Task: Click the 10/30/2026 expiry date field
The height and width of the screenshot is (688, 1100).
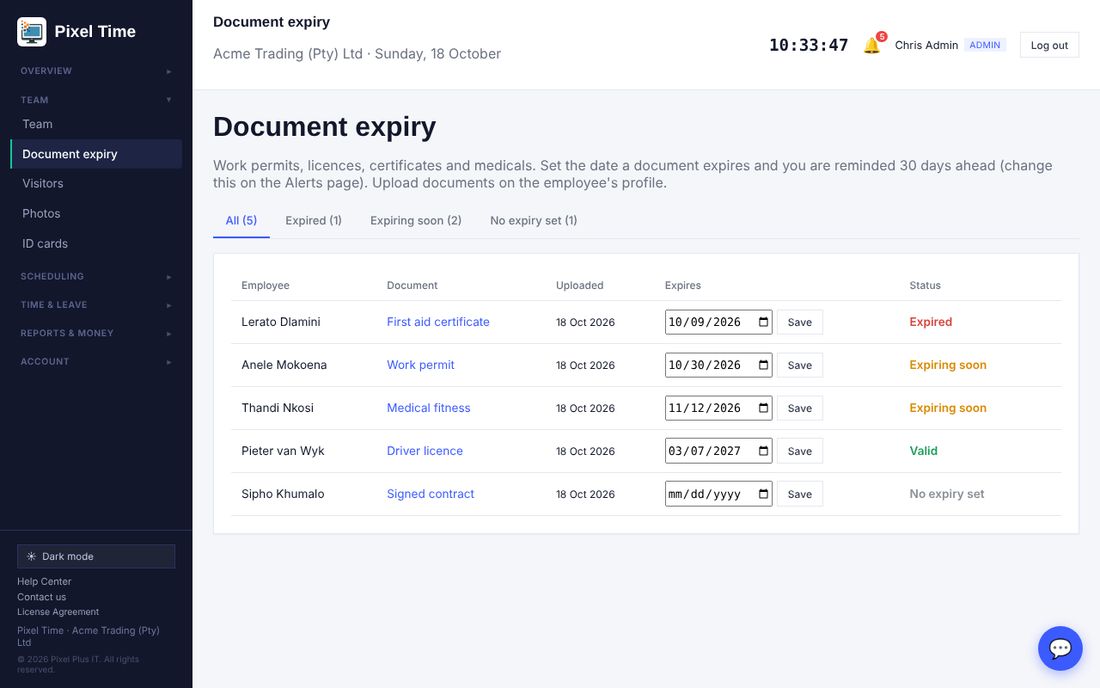Action: 718,365
